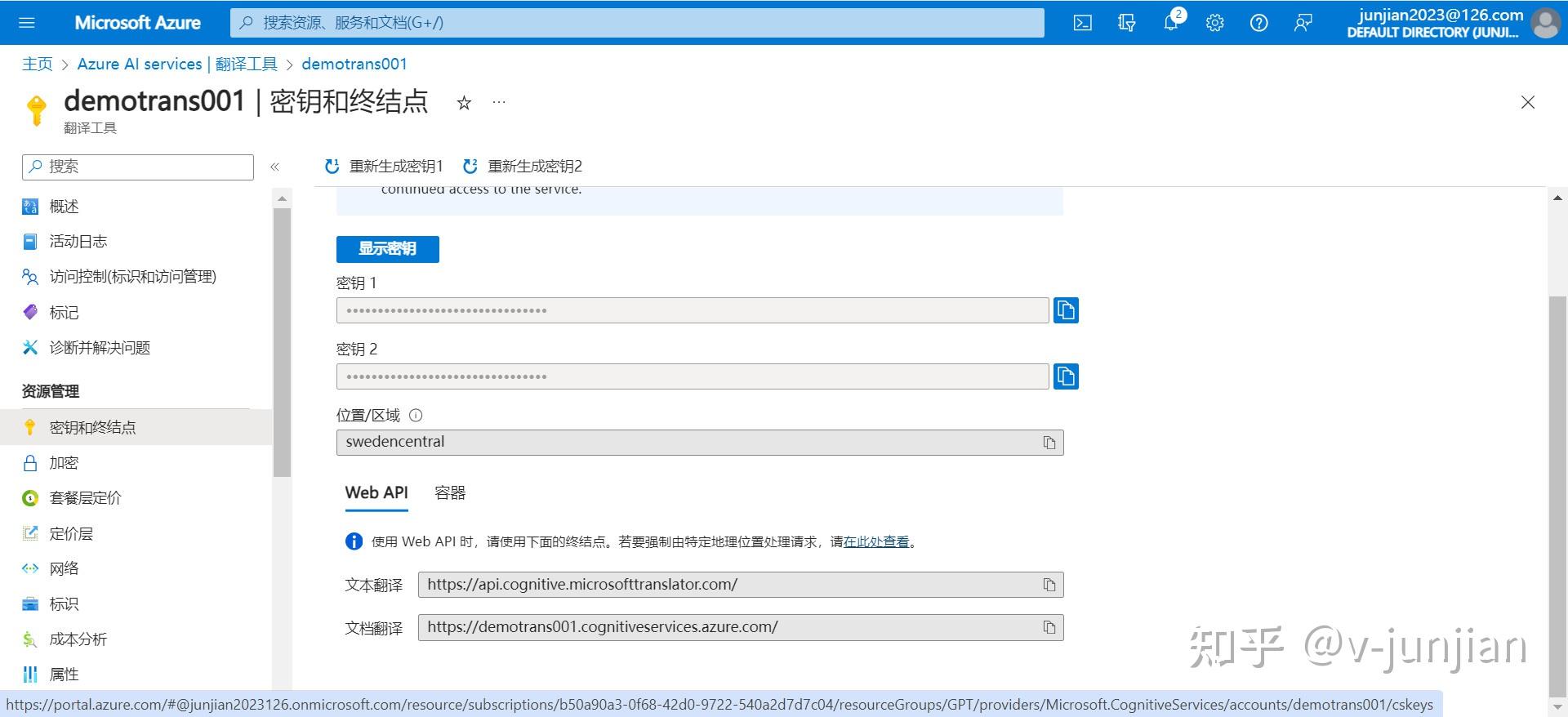Click the 显示密钥 show keys button

[388, 249]
